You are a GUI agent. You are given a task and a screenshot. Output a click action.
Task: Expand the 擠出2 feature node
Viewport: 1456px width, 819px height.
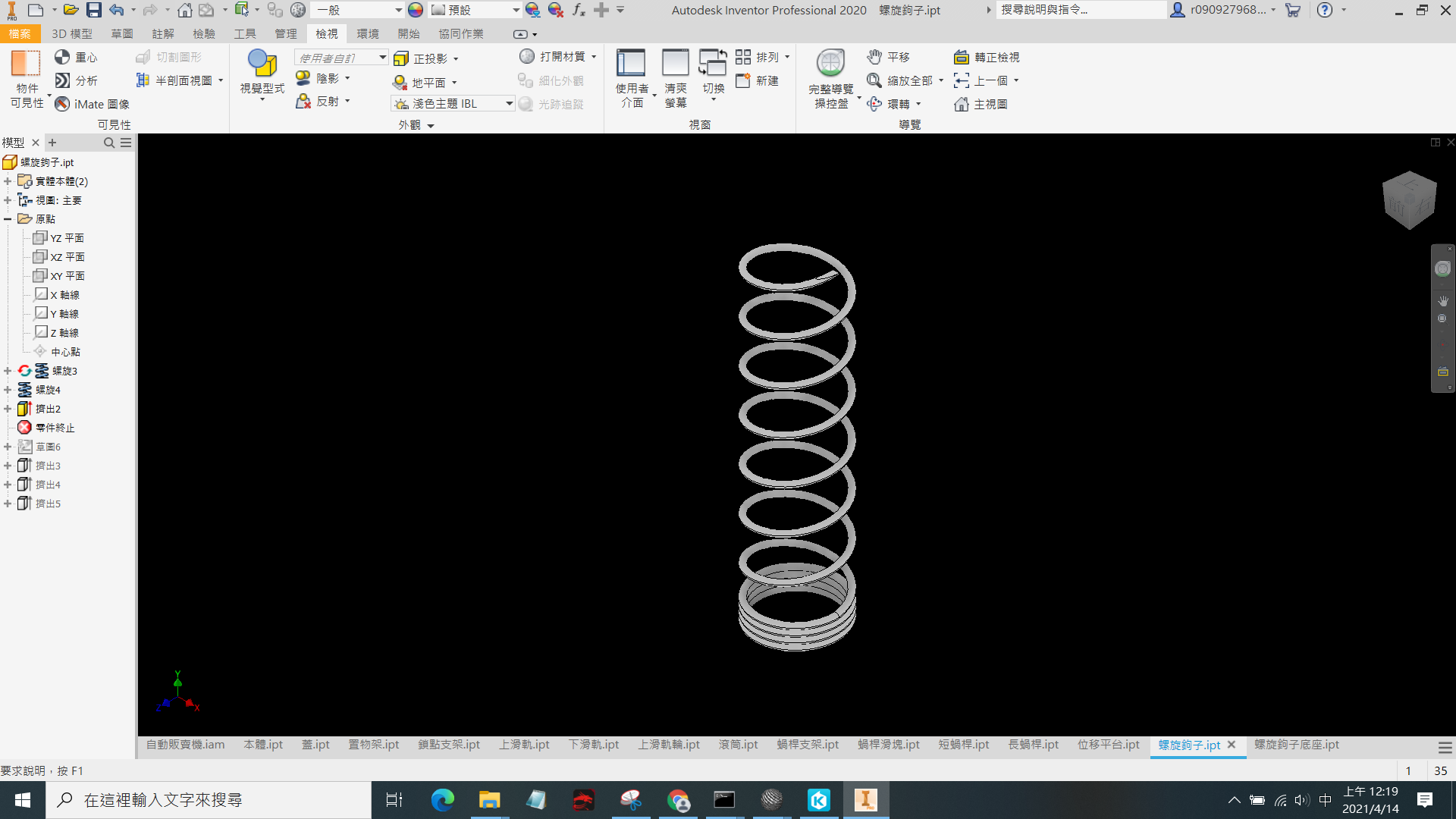8,409
